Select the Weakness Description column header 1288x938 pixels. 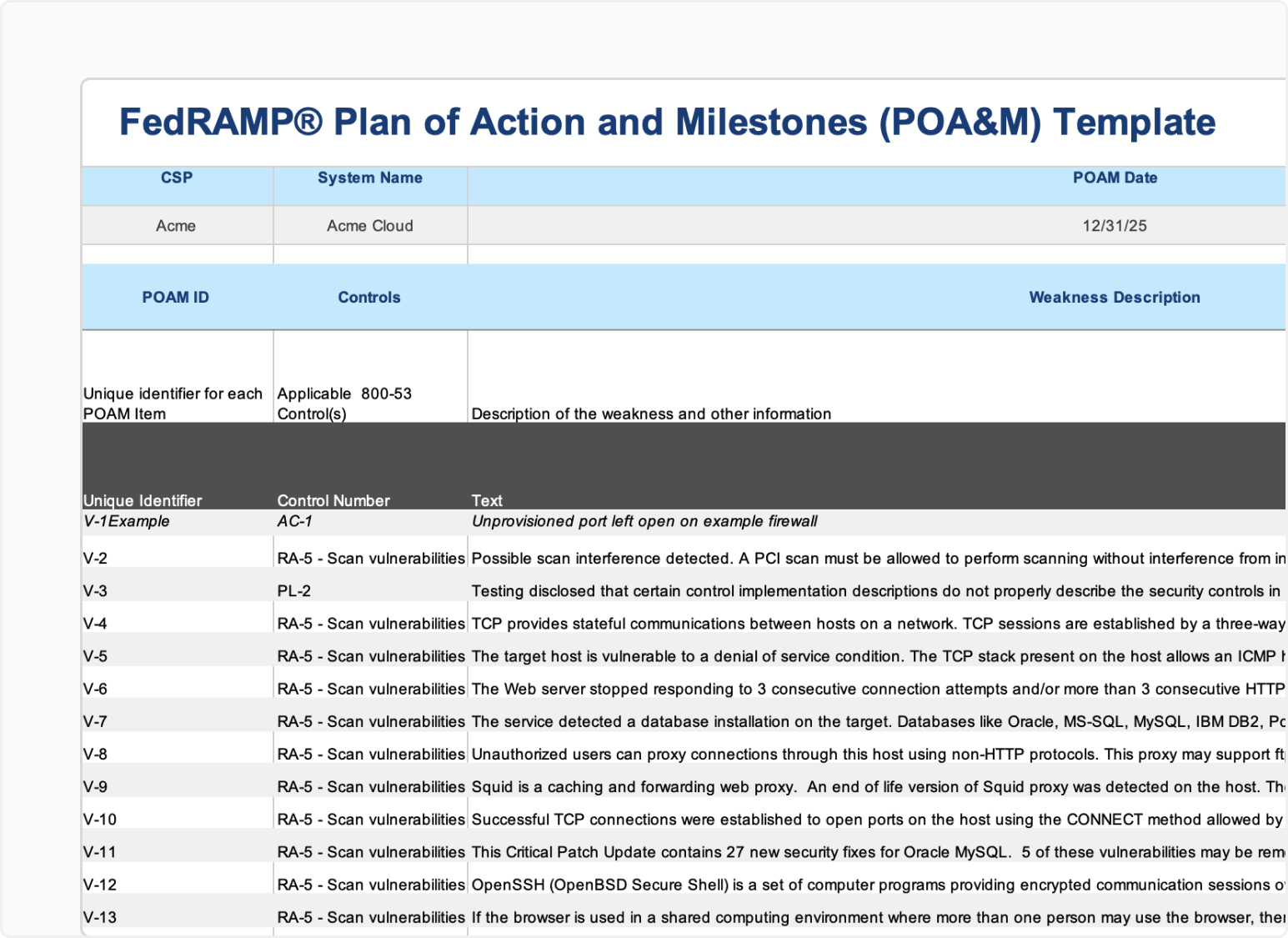tap(877, 297)
